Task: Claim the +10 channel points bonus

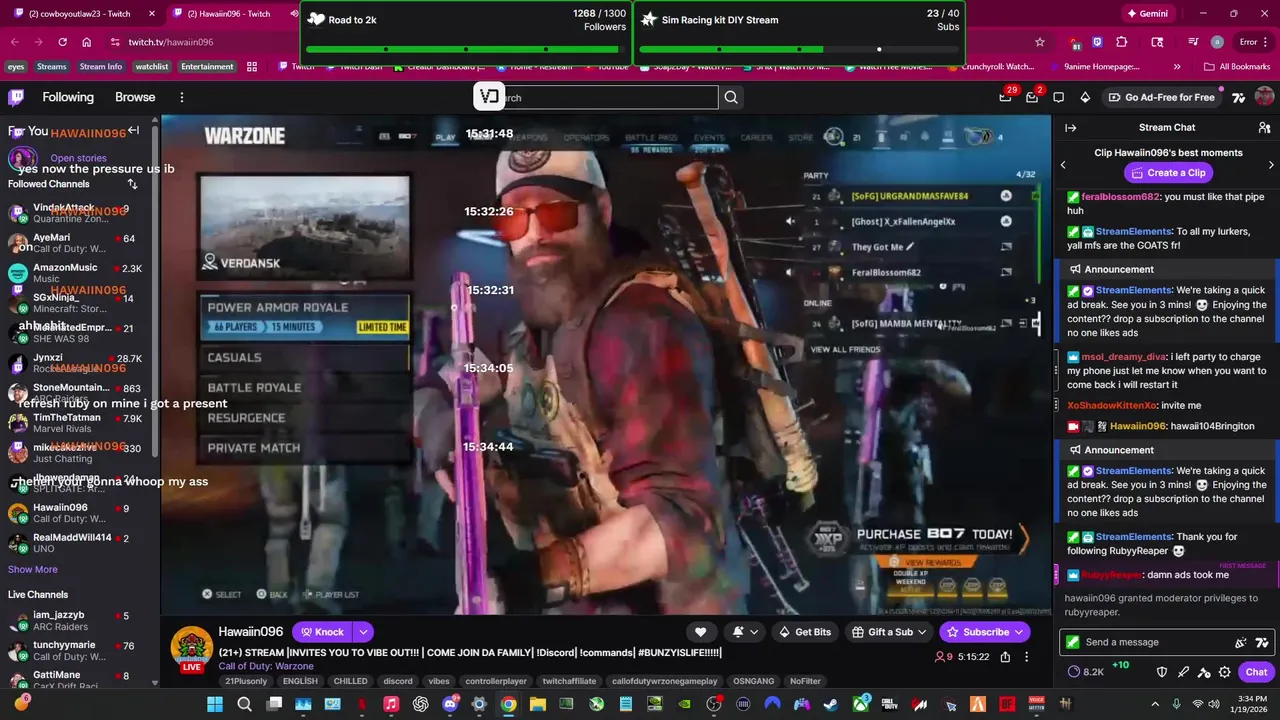Action: [x=1121, y=666]
